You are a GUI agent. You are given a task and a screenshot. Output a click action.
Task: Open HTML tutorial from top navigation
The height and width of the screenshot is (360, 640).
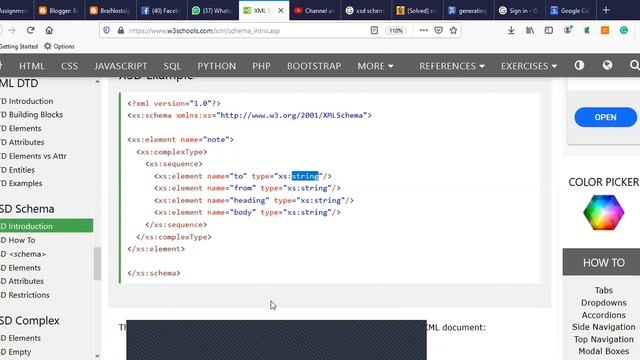(31, 66)
